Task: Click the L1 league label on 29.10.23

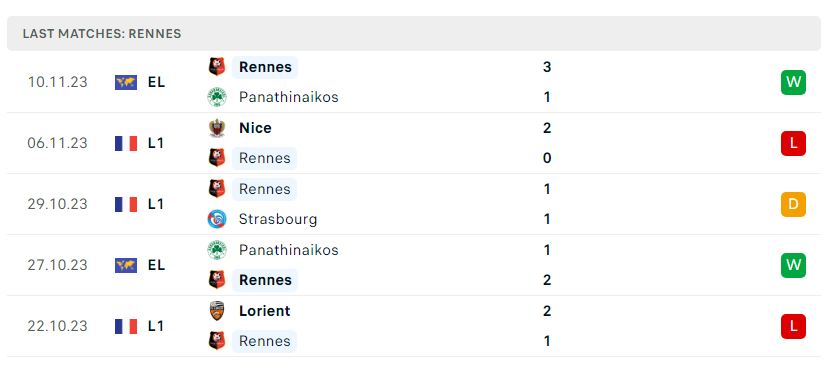Action: (x=156, y=204)
